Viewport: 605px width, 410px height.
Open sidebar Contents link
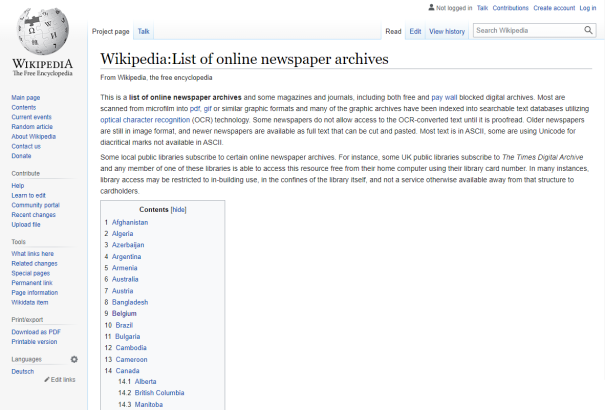[x=24, y=107]
